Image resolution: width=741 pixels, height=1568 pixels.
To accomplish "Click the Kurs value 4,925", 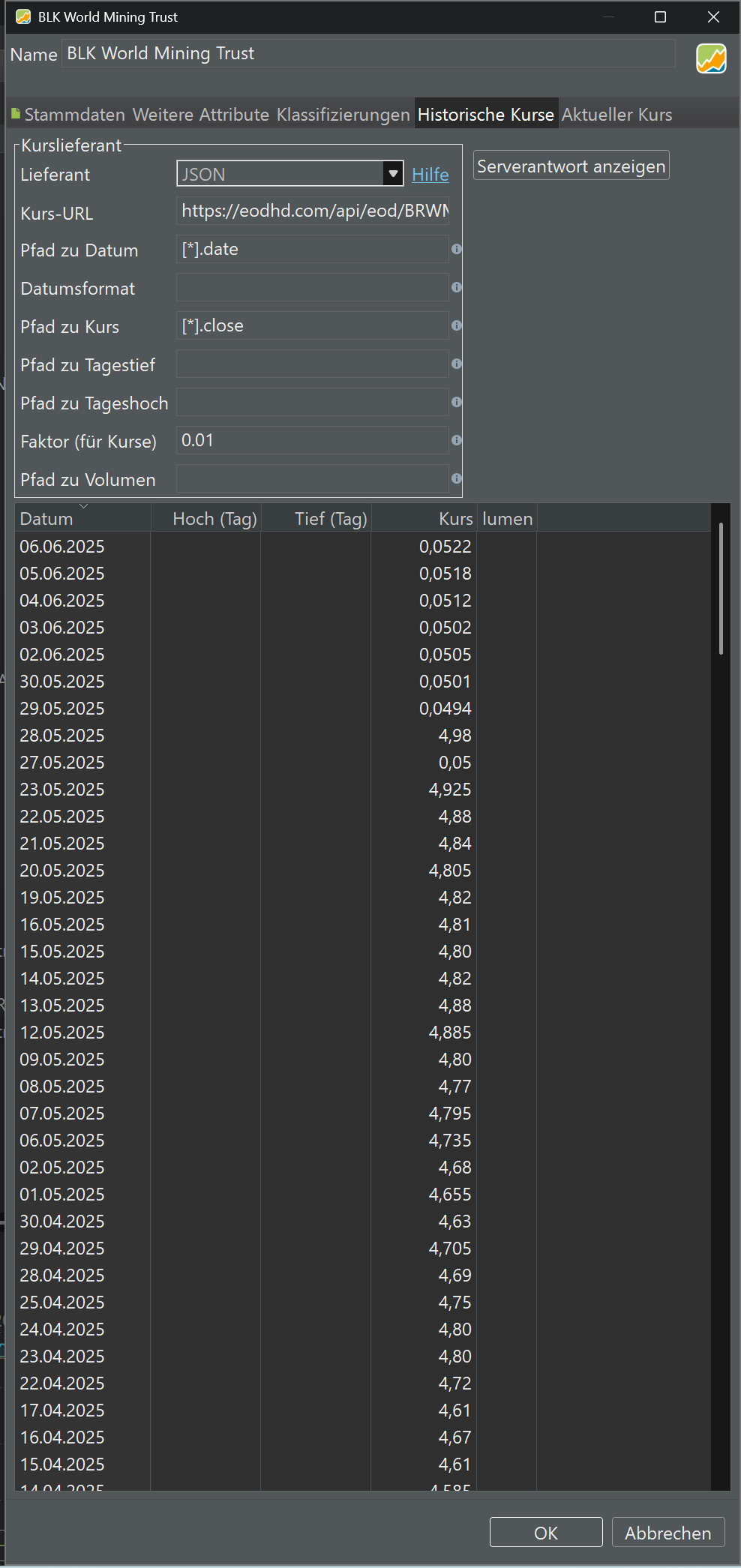I will (x=450, y=790).
